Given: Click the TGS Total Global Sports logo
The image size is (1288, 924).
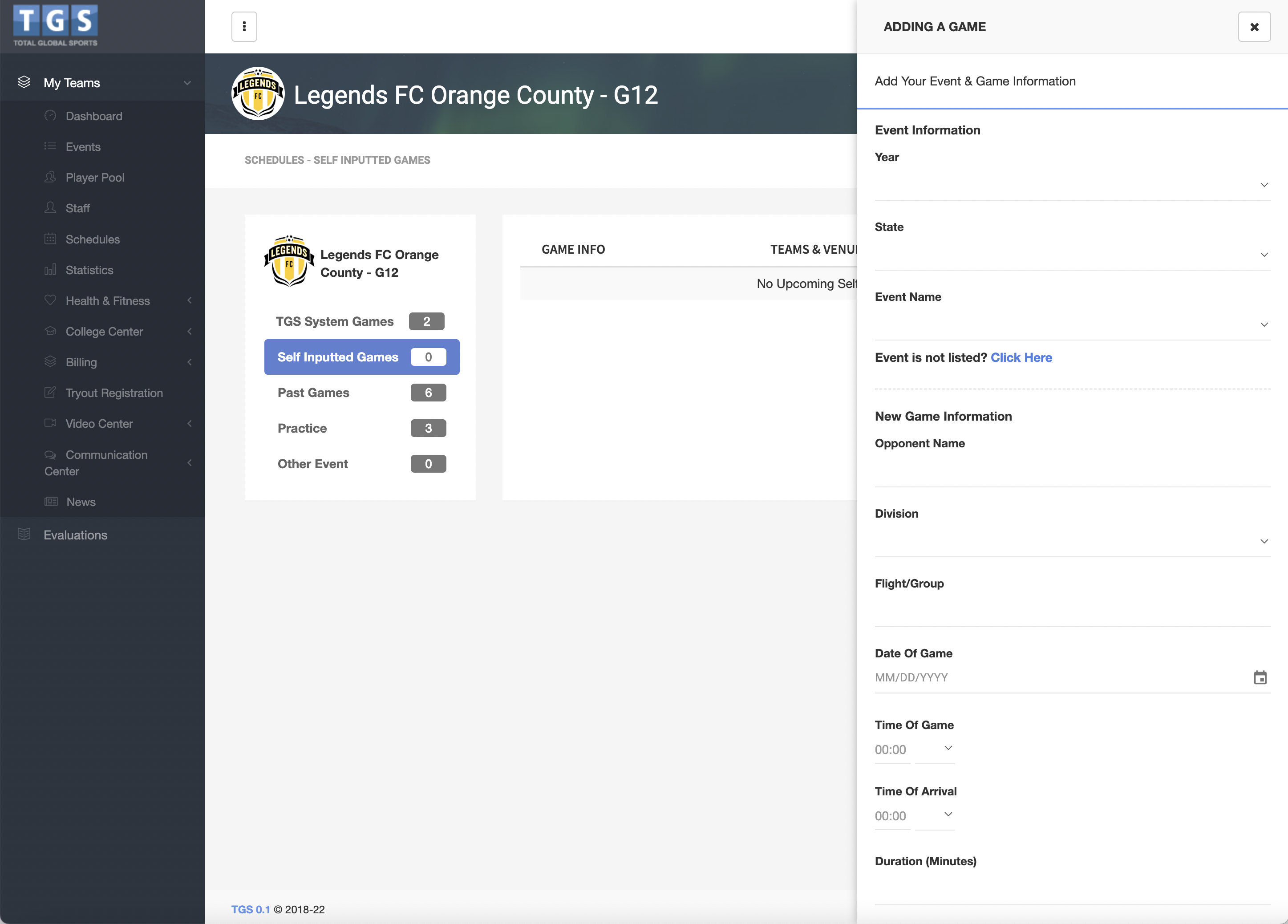Looking at the screenshot, I should click(x=55, y=25).
